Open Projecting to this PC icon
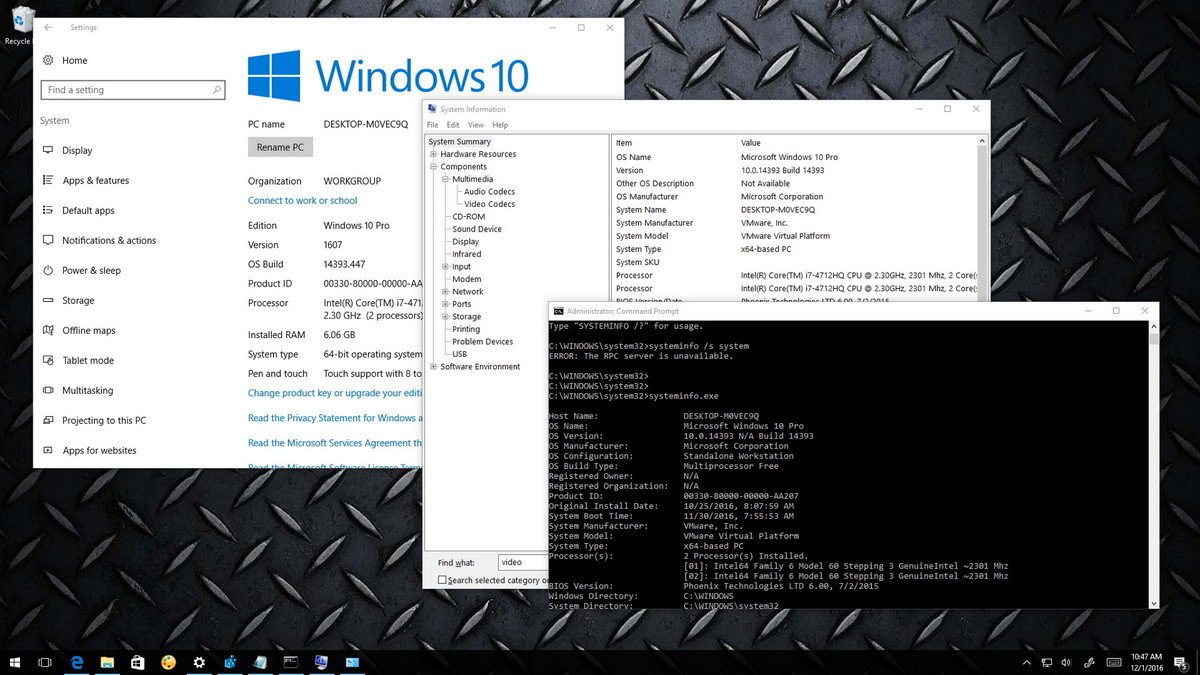Viewport: 1200px width, 675px height. [x=48, y=421]
